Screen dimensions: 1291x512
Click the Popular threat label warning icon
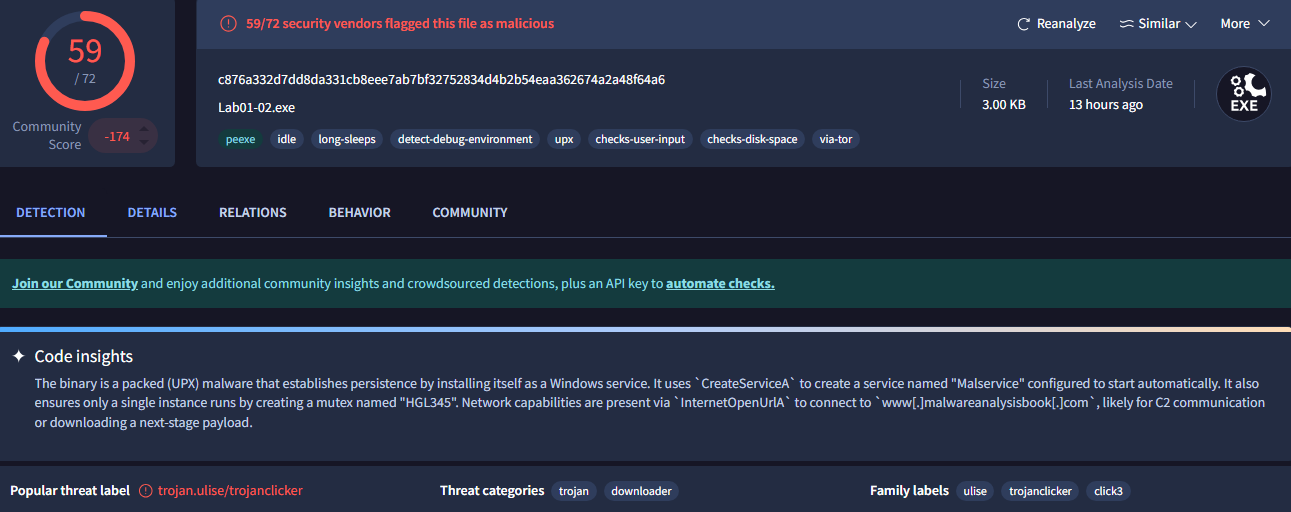(146, 491)
